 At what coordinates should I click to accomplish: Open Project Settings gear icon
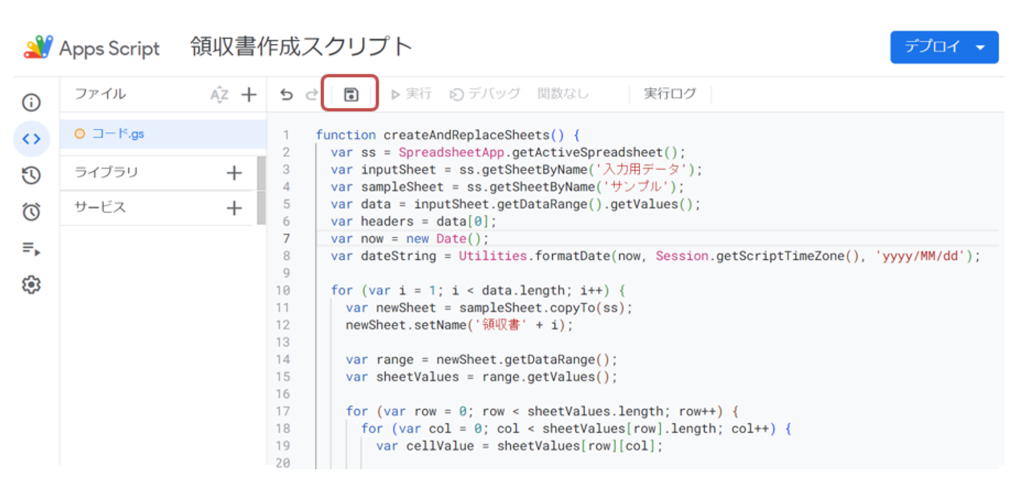(31, 285)
